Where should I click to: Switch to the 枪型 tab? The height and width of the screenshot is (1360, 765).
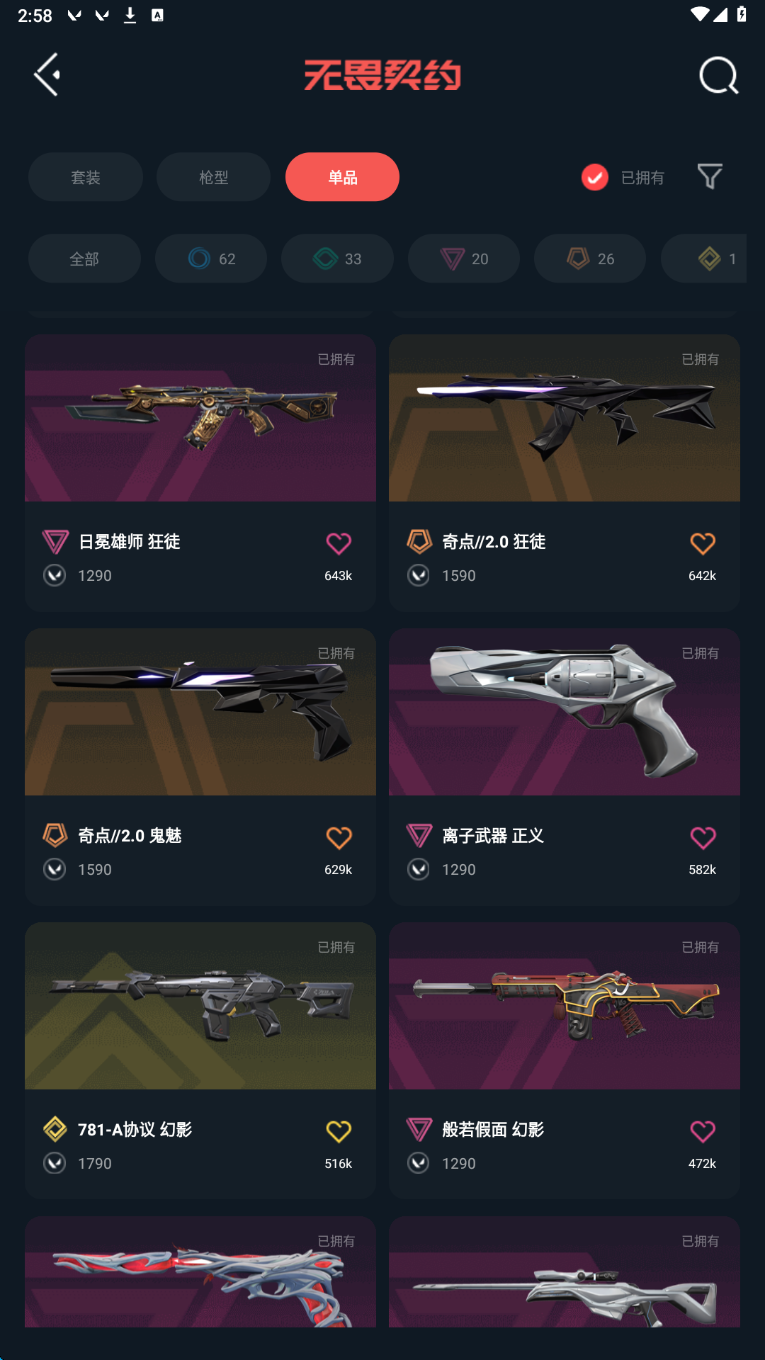tap(214, 177)
